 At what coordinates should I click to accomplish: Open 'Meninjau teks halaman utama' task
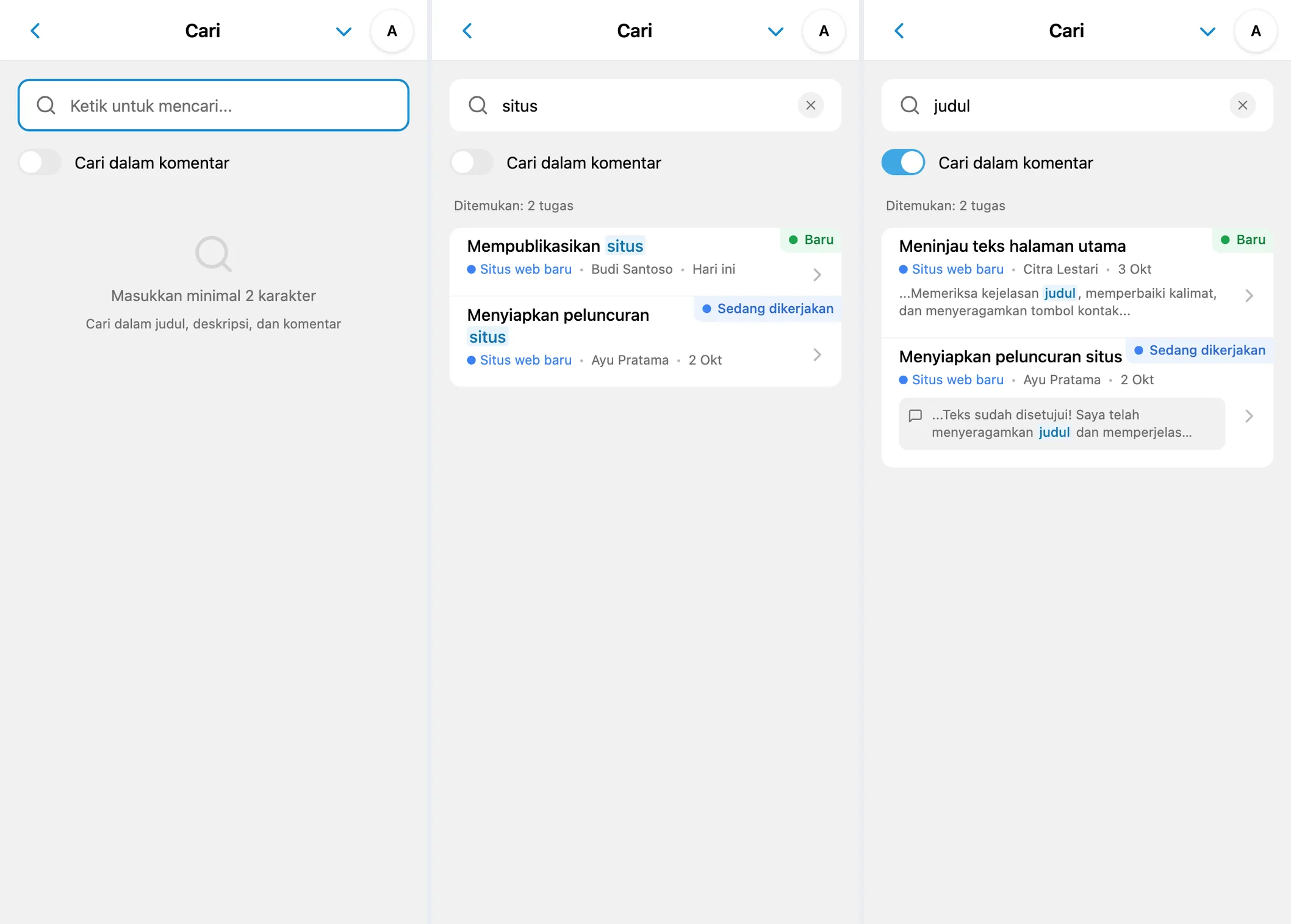click(1077, 283)
